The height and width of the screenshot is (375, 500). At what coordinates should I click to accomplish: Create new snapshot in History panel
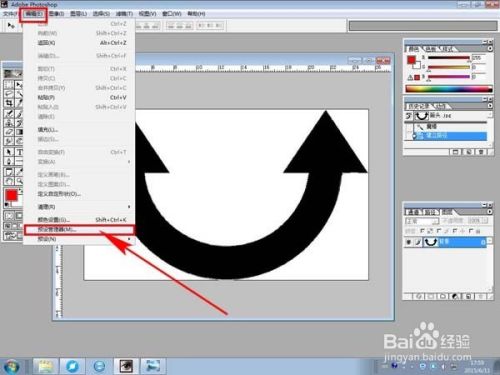pos(469,152)
